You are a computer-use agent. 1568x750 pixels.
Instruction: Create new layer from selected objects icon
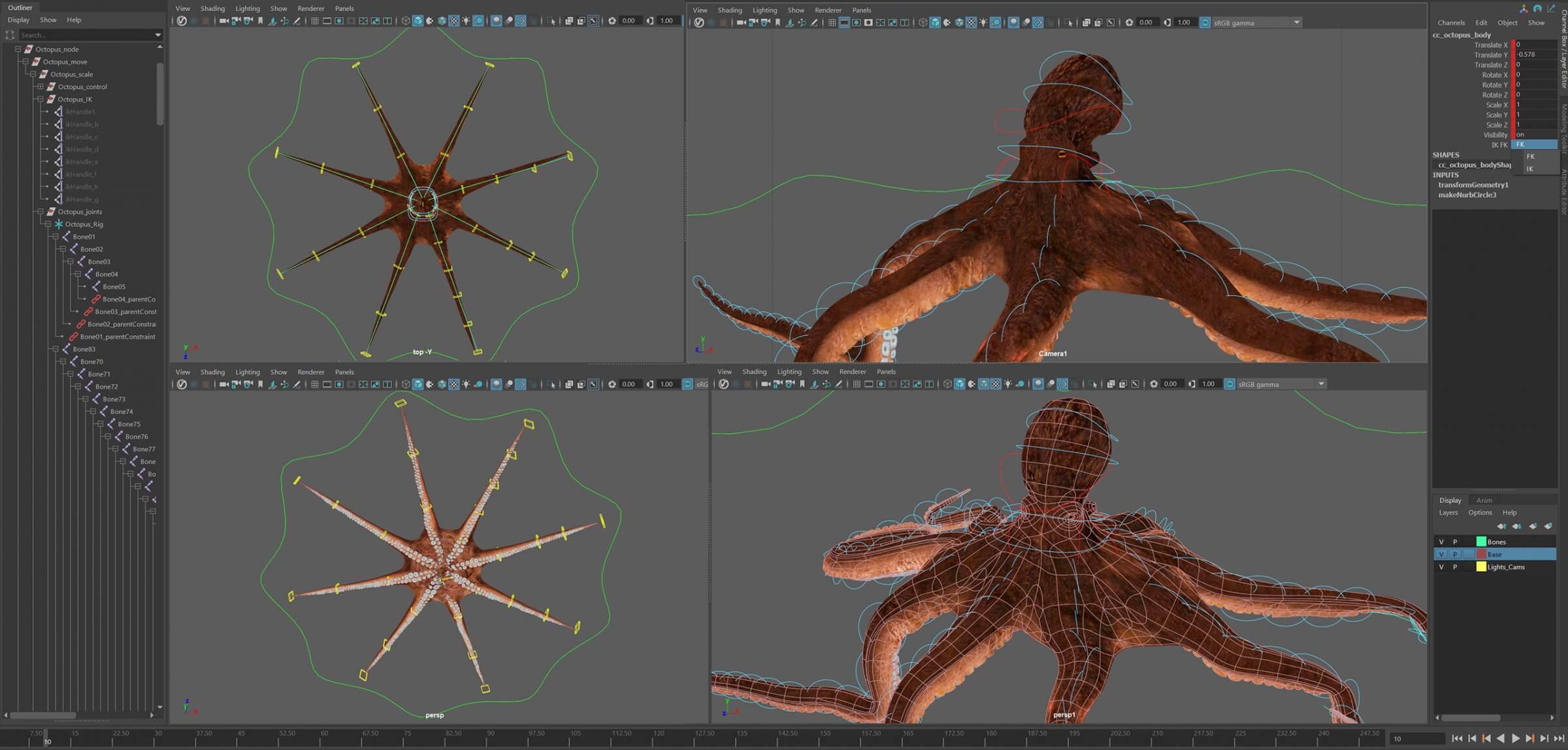coord(1548,526)
